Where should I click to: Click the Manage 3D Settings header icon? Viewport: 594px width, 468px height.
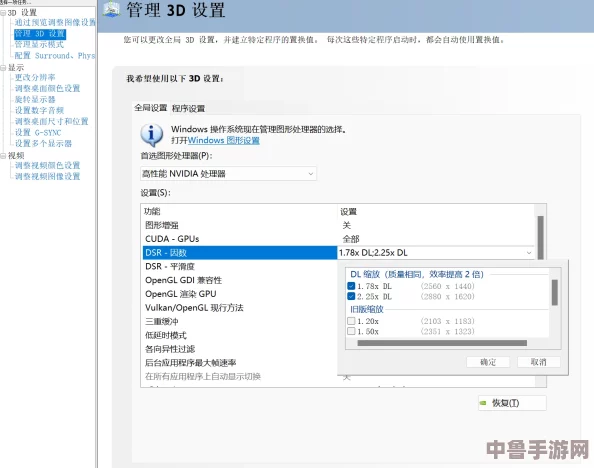(x=111, y=9)
